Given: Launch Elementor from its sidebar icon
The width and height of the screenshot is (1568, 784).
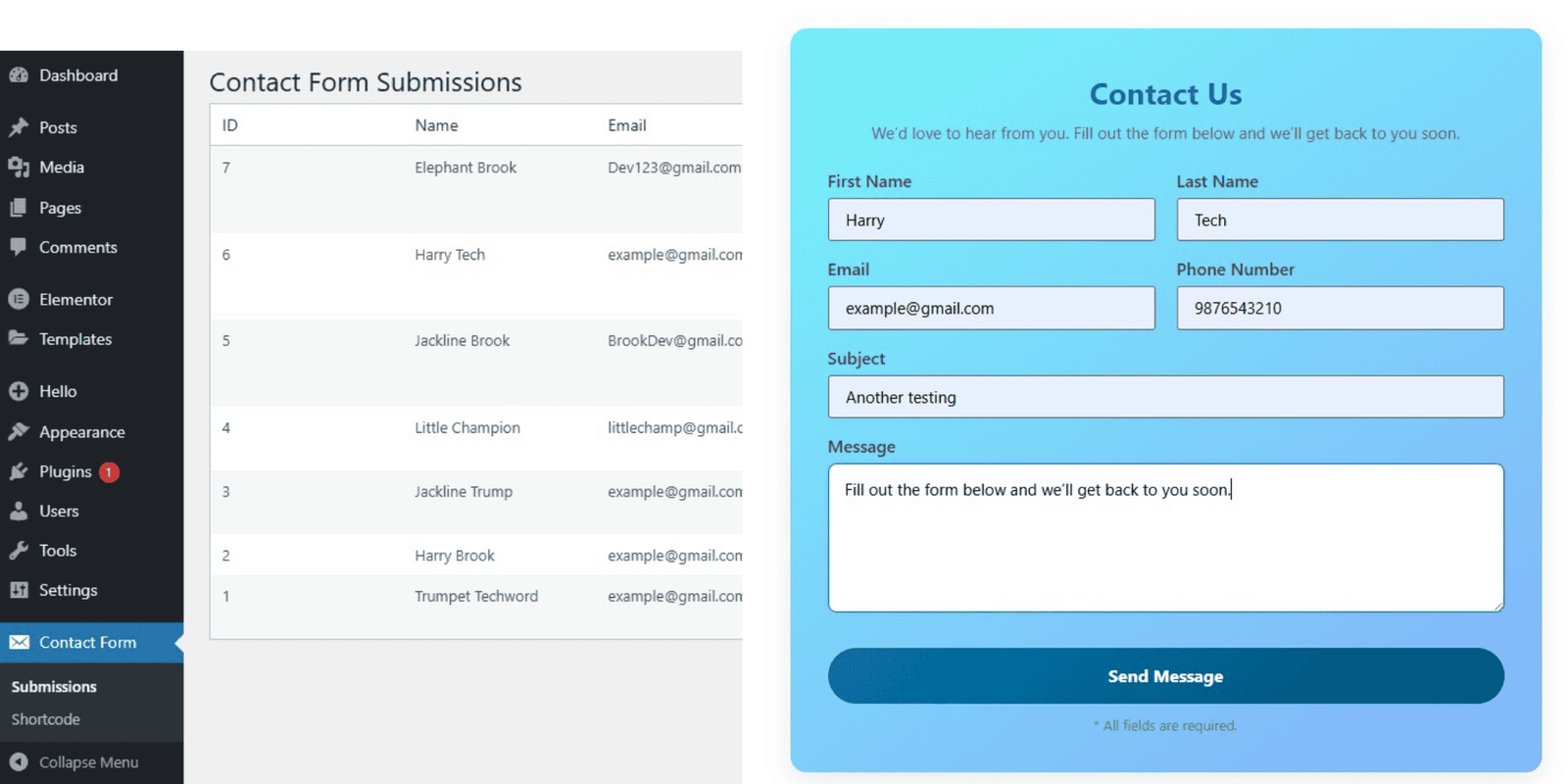Looking at the screenshot, I should [x=20, y=299].
